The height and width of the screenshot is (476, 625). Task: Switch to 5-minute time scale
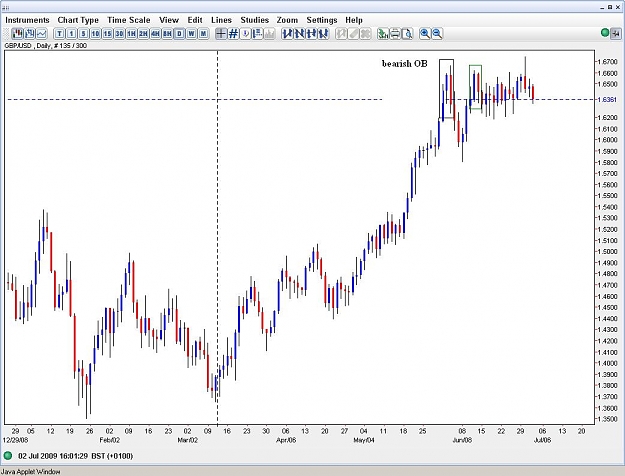(83, 34)
